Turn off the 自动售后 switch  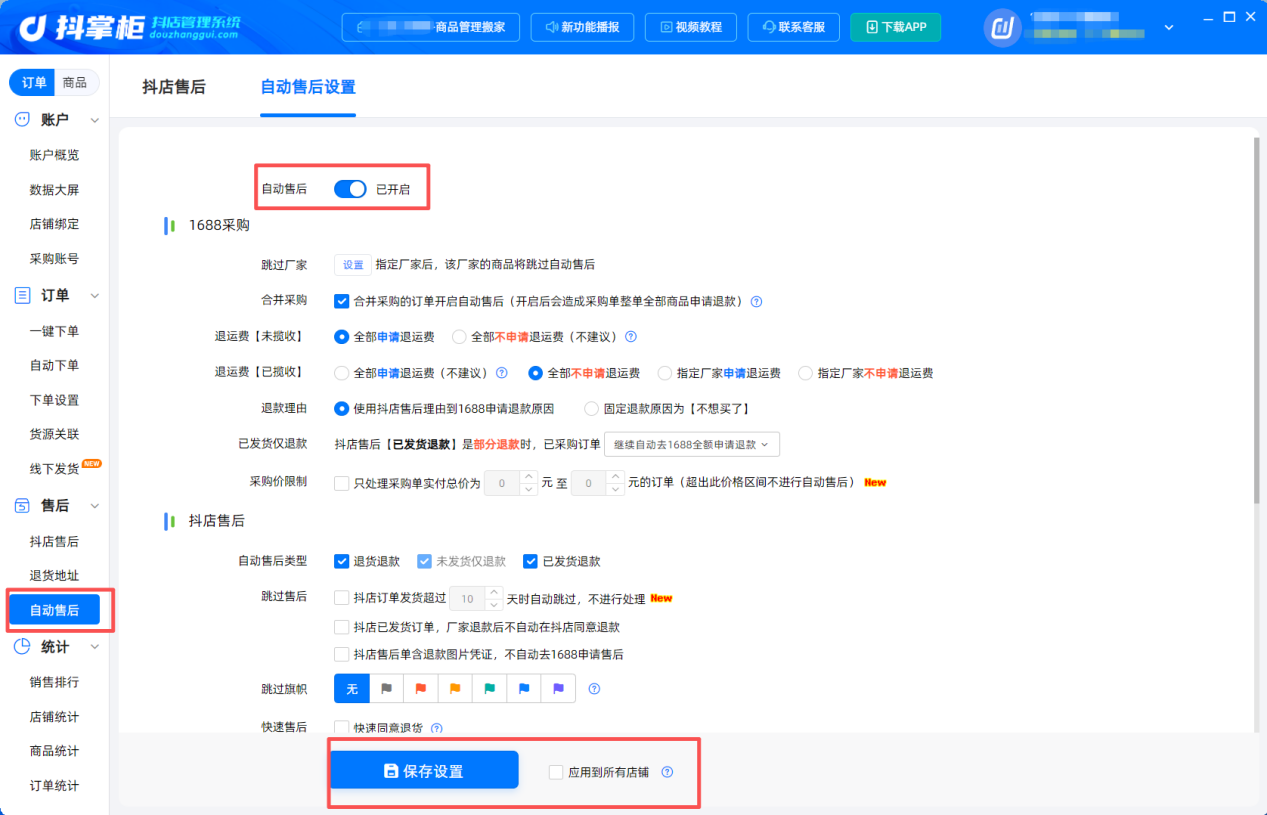[x=350, y=189]
